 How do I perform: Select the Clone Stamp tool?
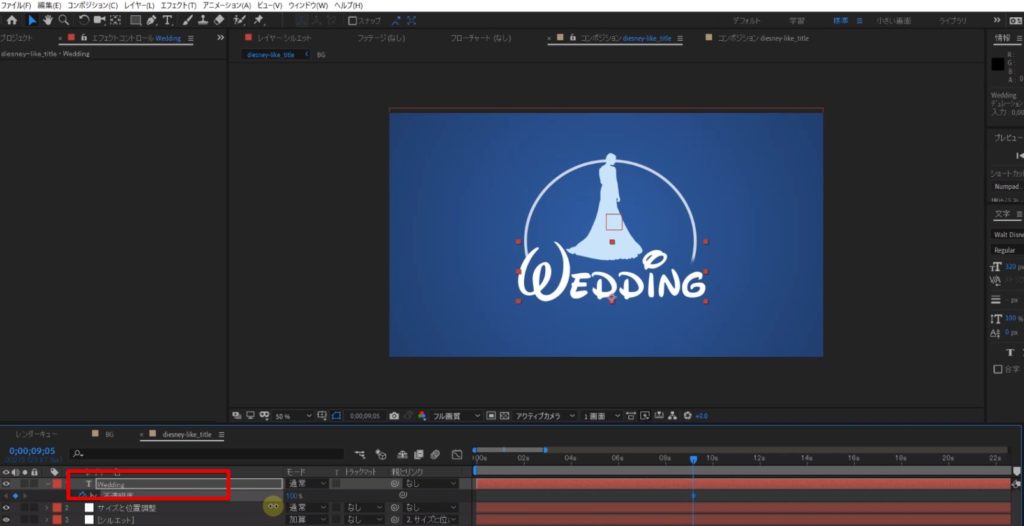tap(203, 20)
